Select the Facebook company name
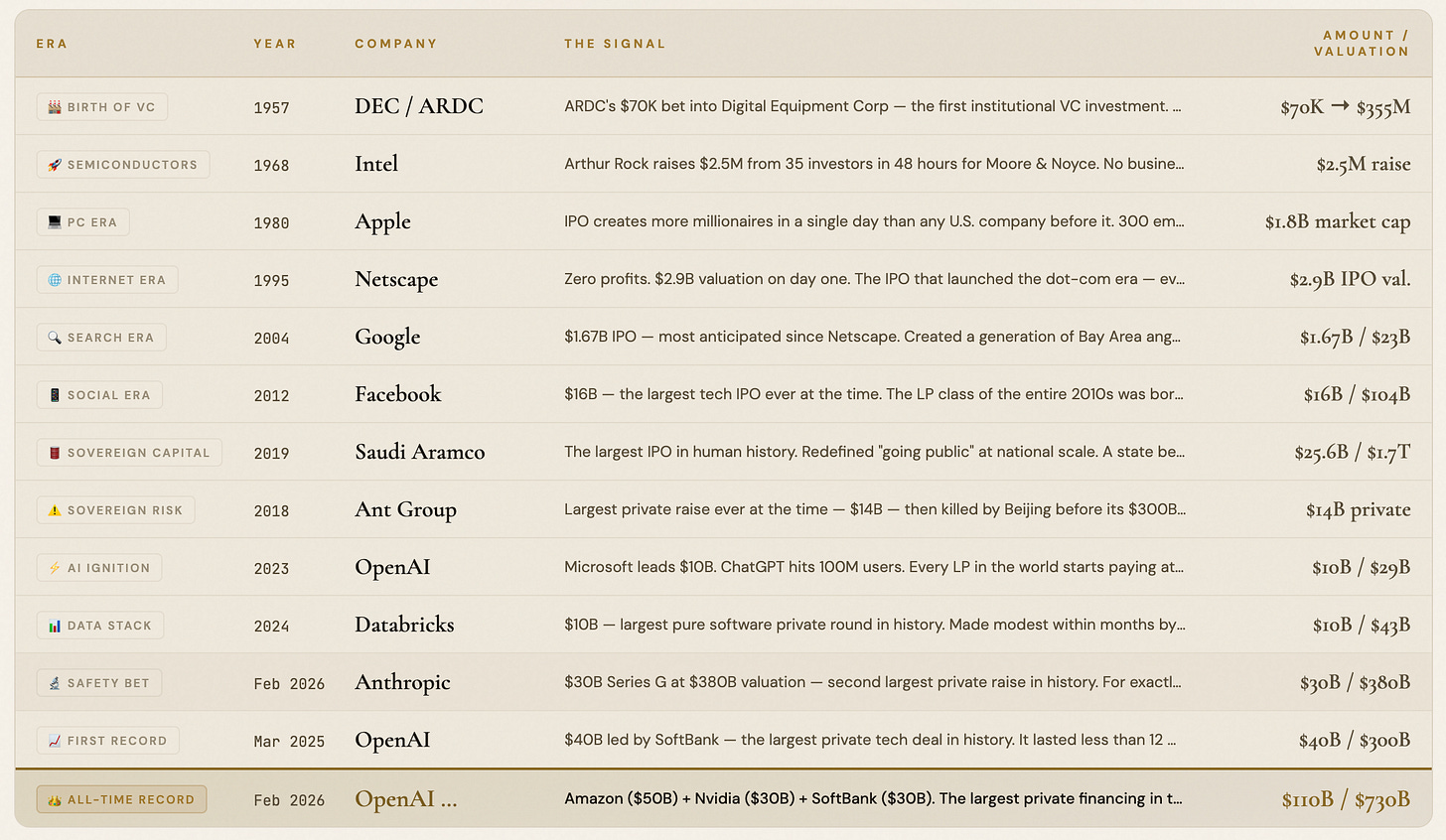The height and width of the screenshot is (840, 1446). (398, 394)
